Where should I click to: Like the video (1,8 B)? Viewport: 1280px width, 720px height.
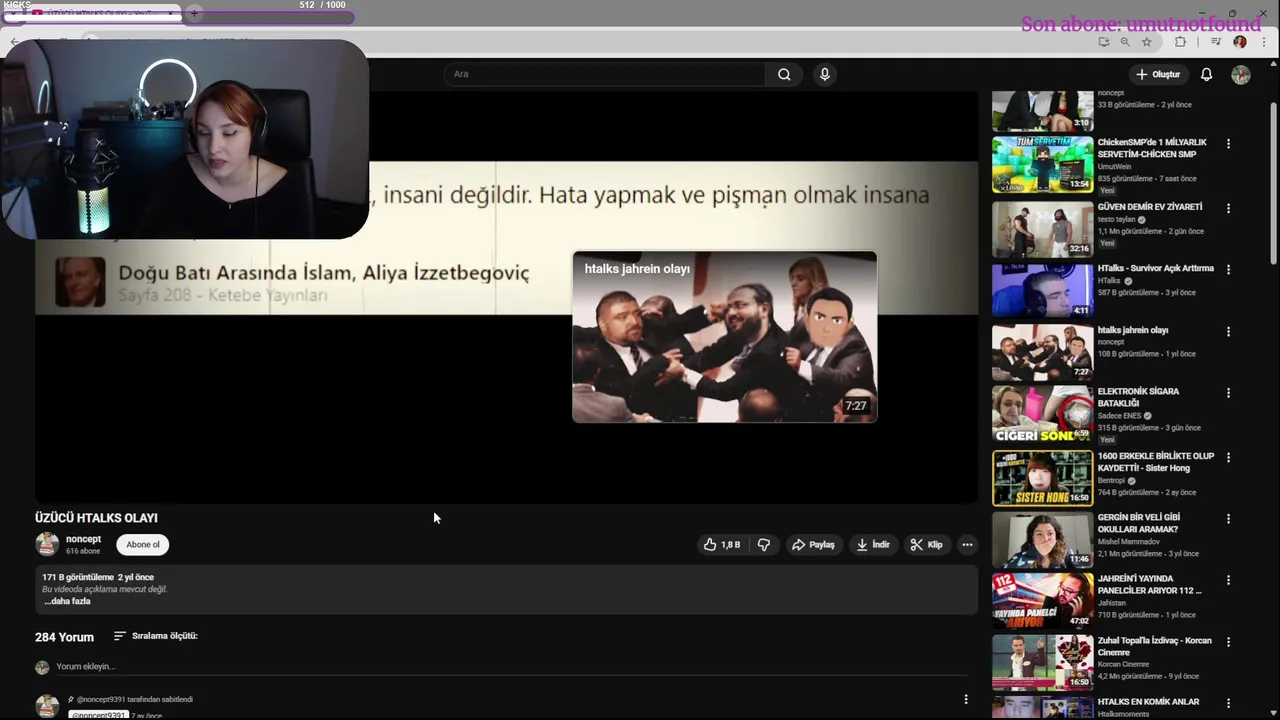[722, 545]
